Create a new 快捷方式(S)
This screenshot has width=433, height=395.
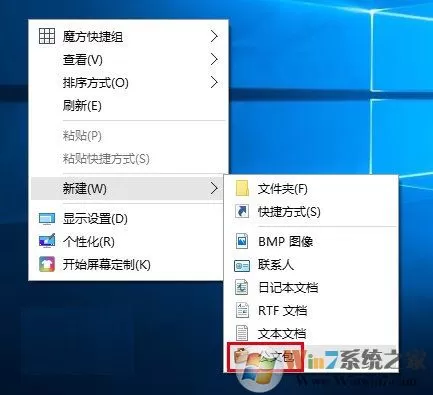[x=311, y=212]
